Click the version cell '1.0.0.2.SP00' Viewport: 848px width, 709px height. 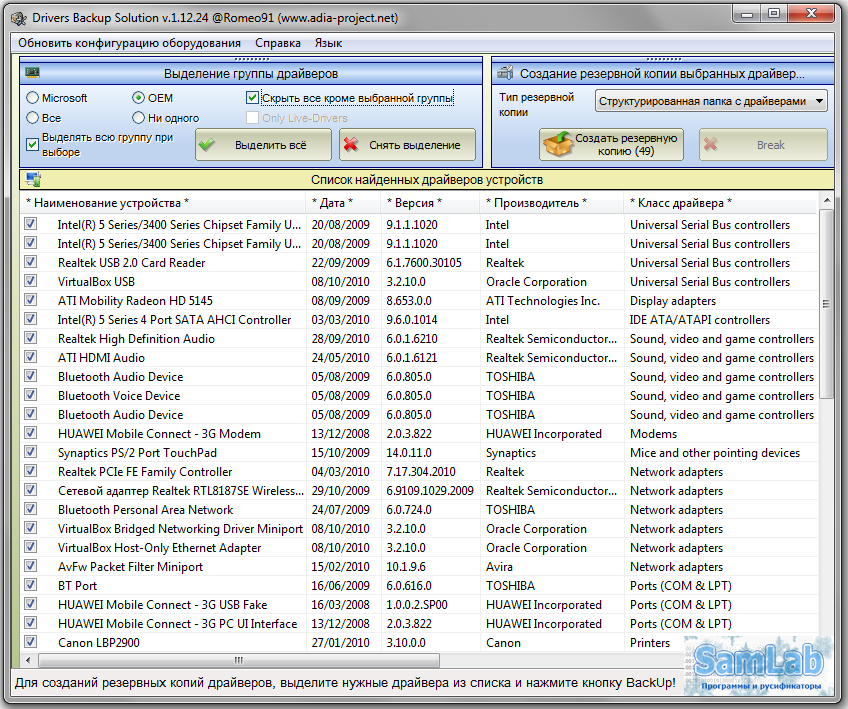pos(417,604)
